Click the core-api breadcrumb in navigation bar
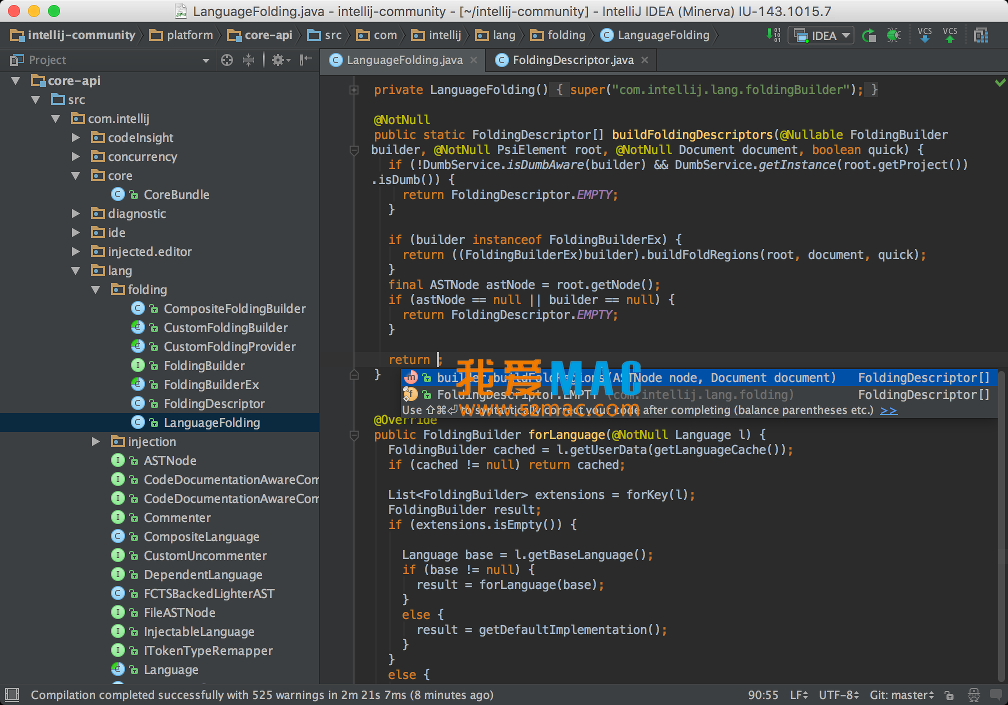 pyautogui.click(x=260, y=35)
